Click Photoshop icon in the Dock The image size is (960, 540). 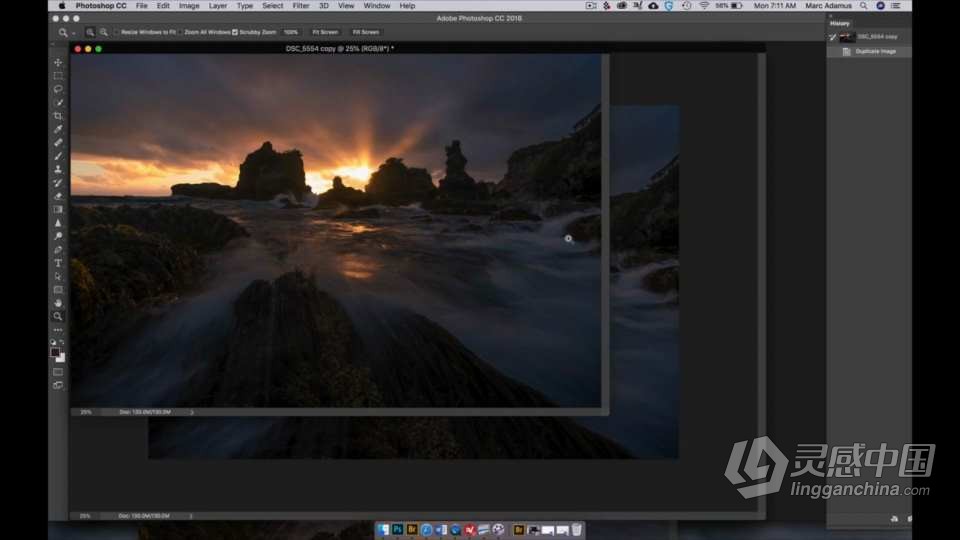[x=398, y=530]
